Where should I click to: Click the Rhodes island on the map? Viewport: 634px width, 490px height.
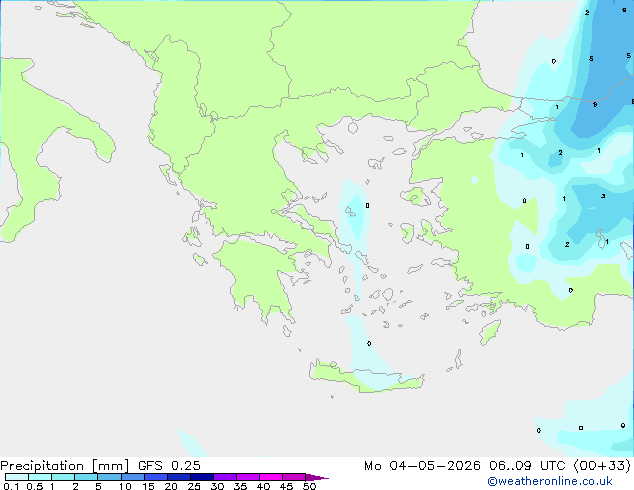[490, 332]
